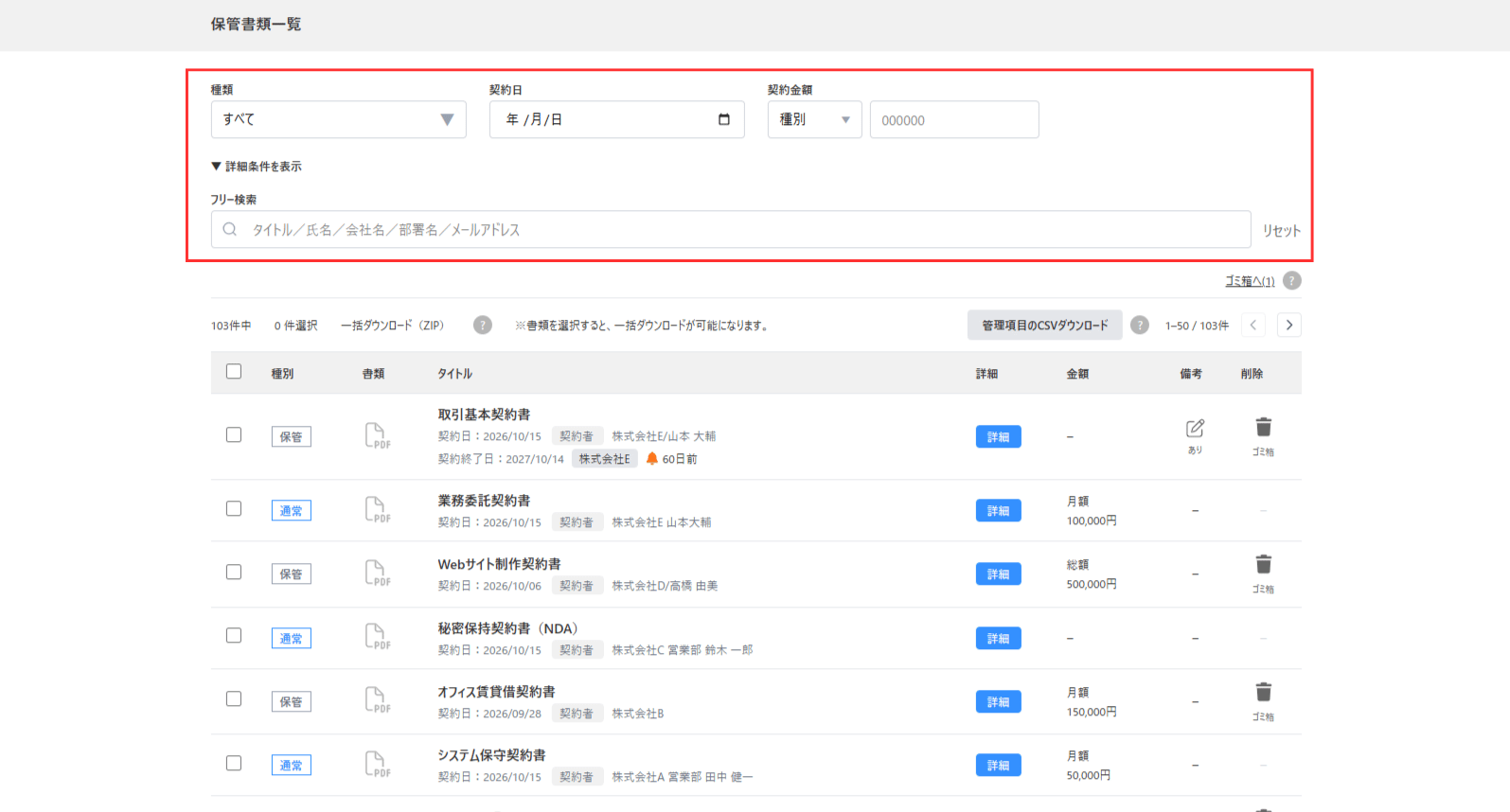1510x812 pixels.
Task: Click 管理項目のCSVダウンロード button
Action: click(x=1044, y=326)
